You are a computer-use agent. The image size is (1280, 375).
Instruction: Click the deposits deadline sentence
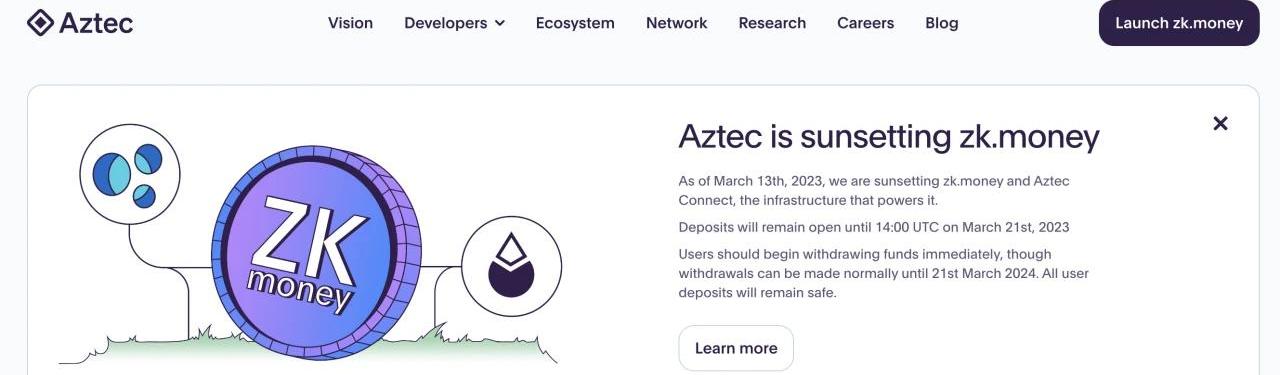(x=874, y=227)
